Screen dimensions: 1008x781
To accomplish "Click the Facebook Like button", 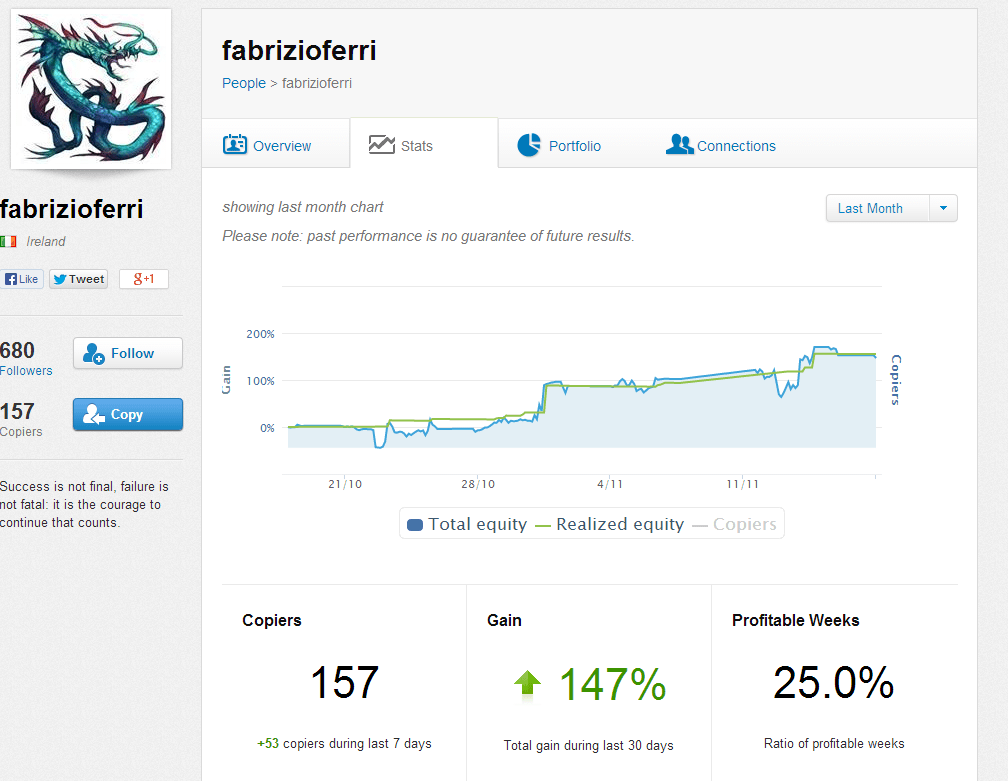I will (21, 279).
